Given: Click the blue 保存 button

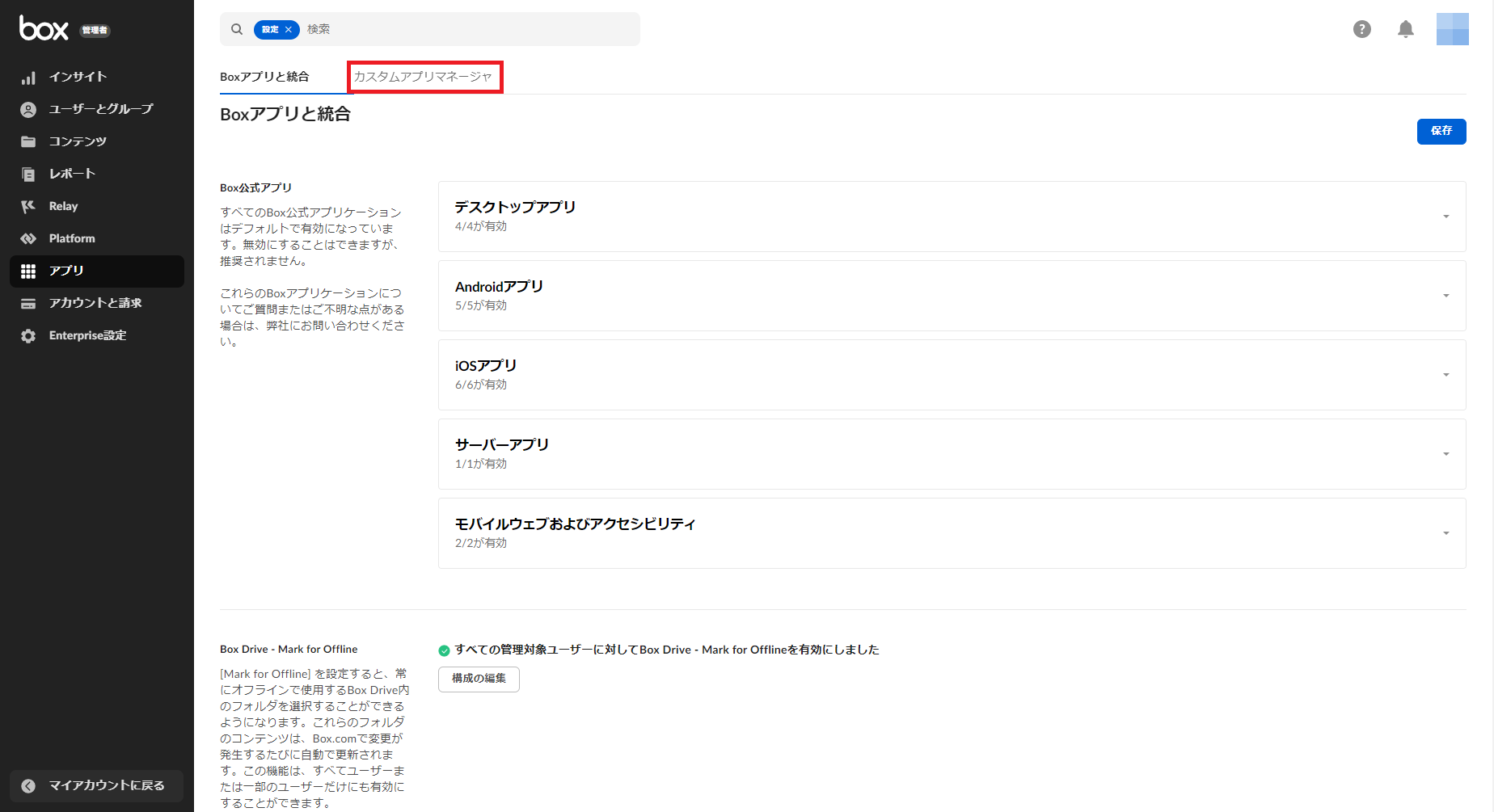Looking at the screenshot, I should (1441, 131).
